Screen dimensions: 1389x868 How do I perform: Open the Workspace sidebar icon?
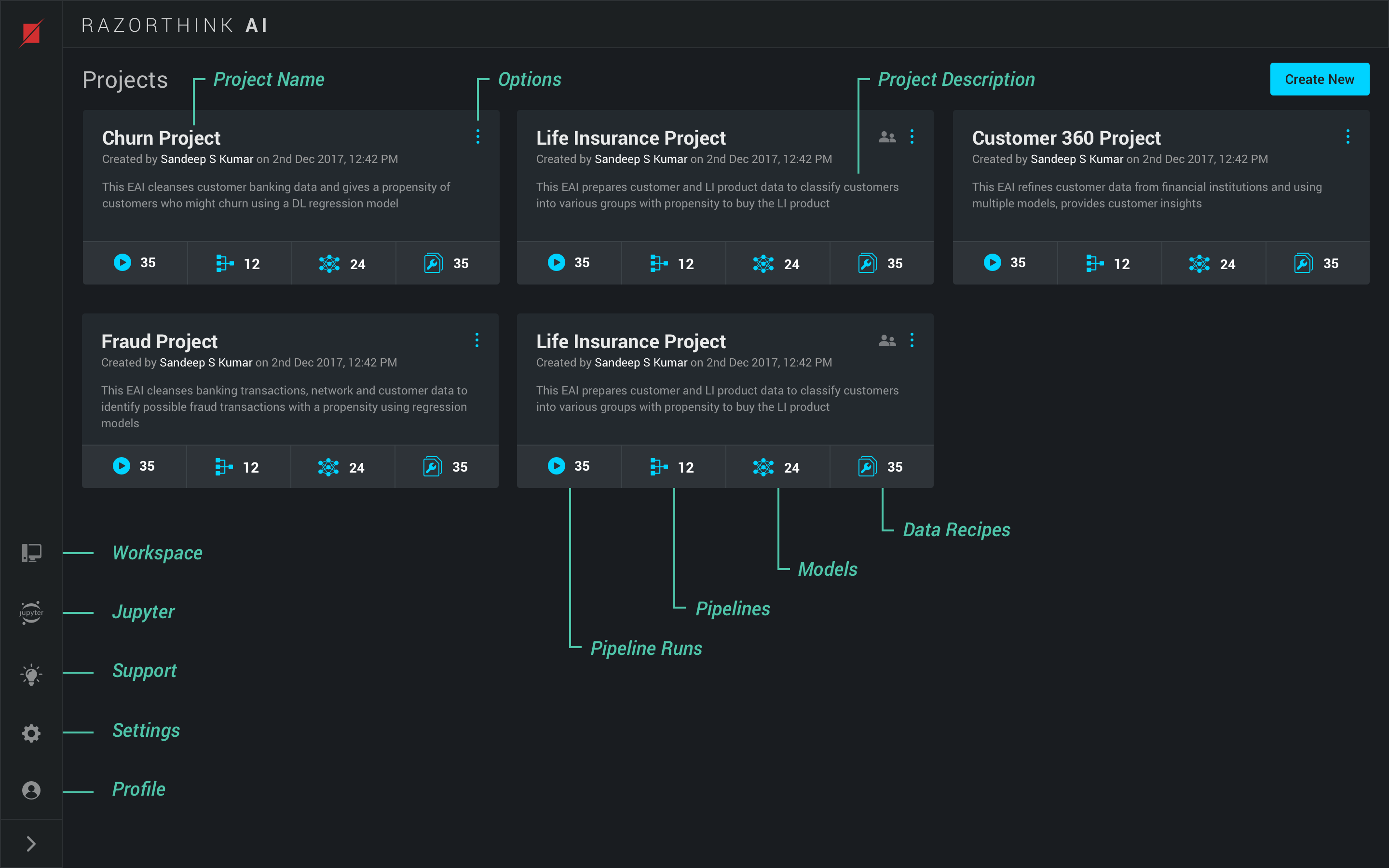[x=31, y=553]
